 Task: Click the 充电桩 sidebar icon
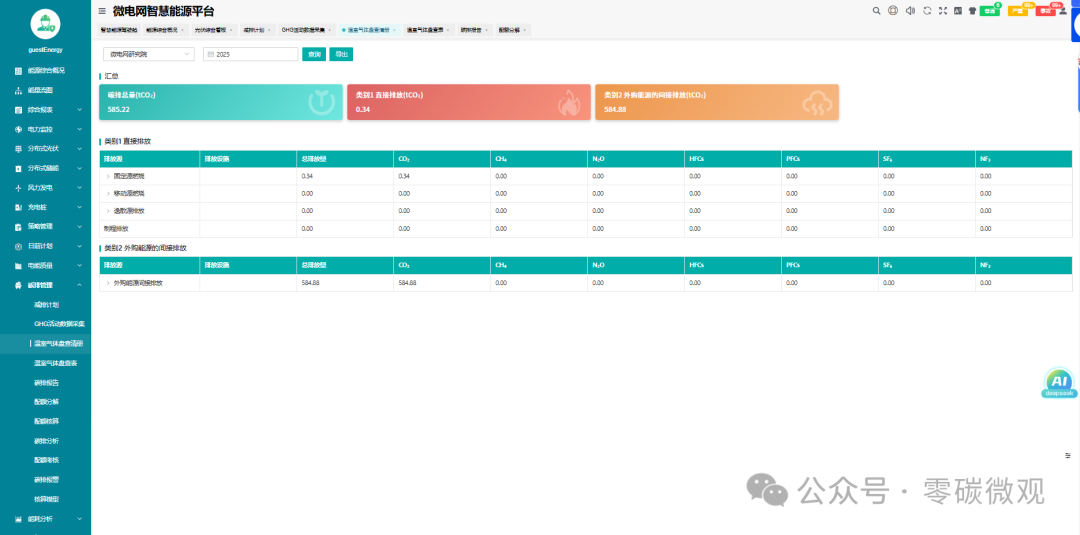[19, 207]
